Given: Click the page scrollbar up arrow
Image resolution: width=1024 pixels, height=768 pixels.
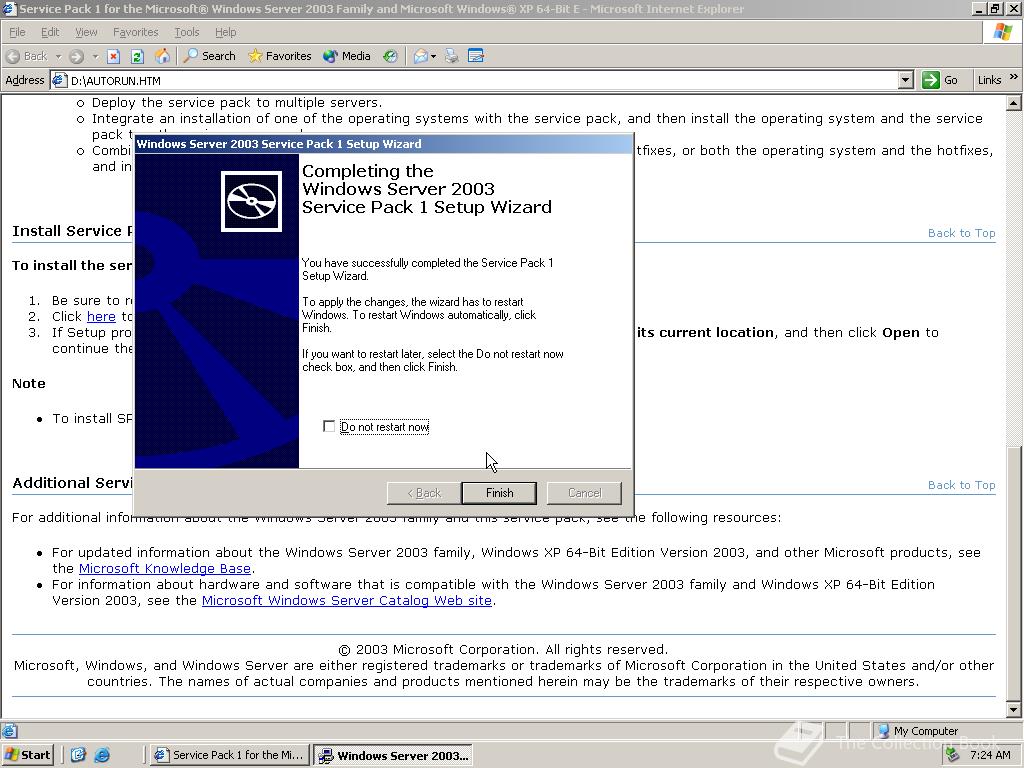Looking at the screenshot, I should [1014, 103].
